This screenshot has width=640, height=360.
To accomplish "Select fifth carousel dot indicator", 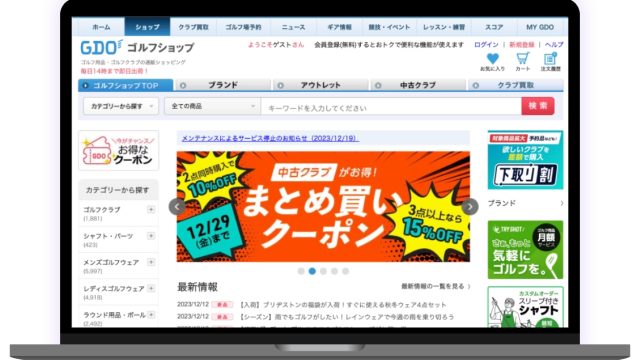I will pyautogui.click(x=345, y=271).
